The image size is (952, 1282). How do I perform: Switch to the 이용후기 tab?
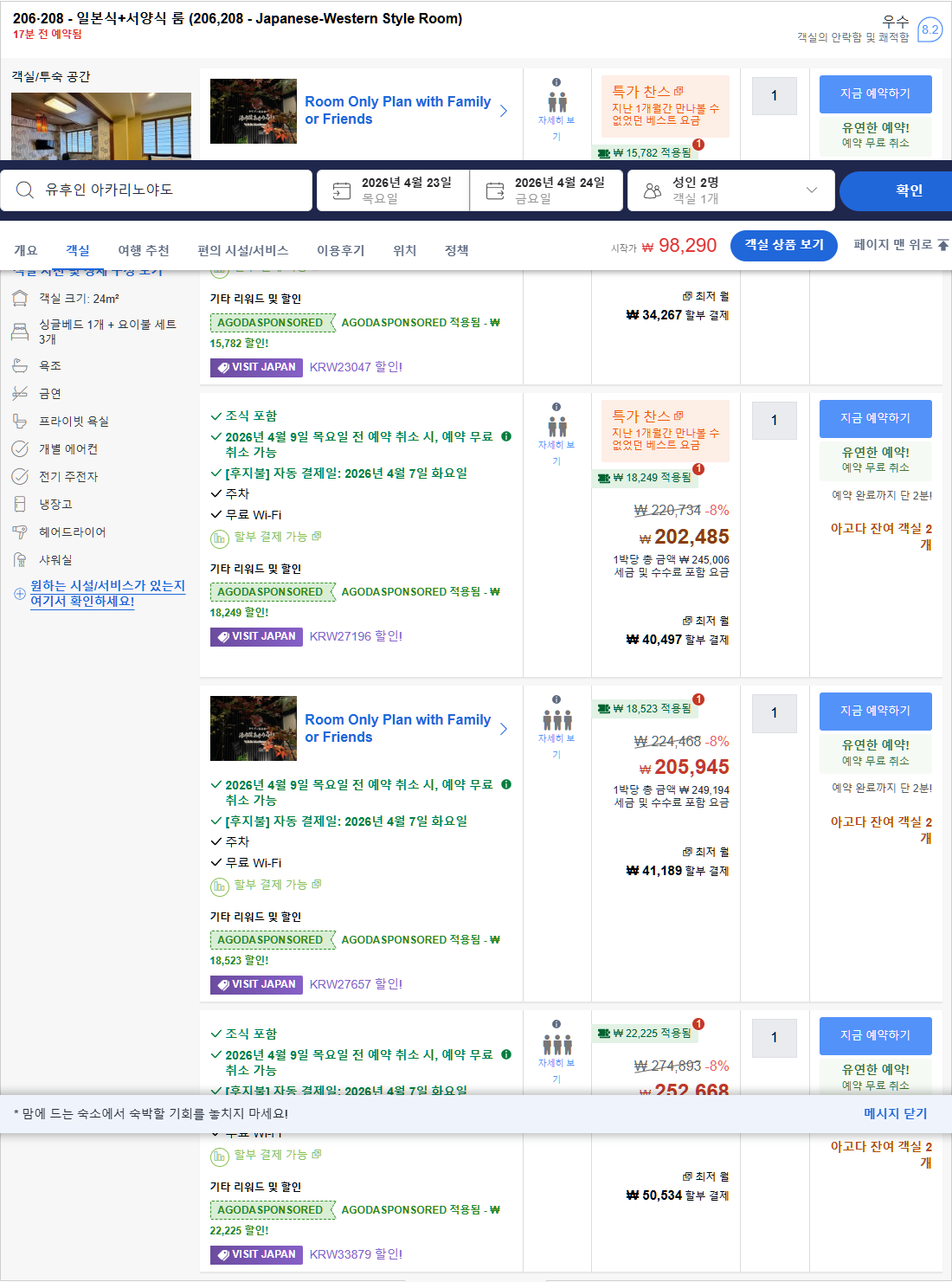339,250
